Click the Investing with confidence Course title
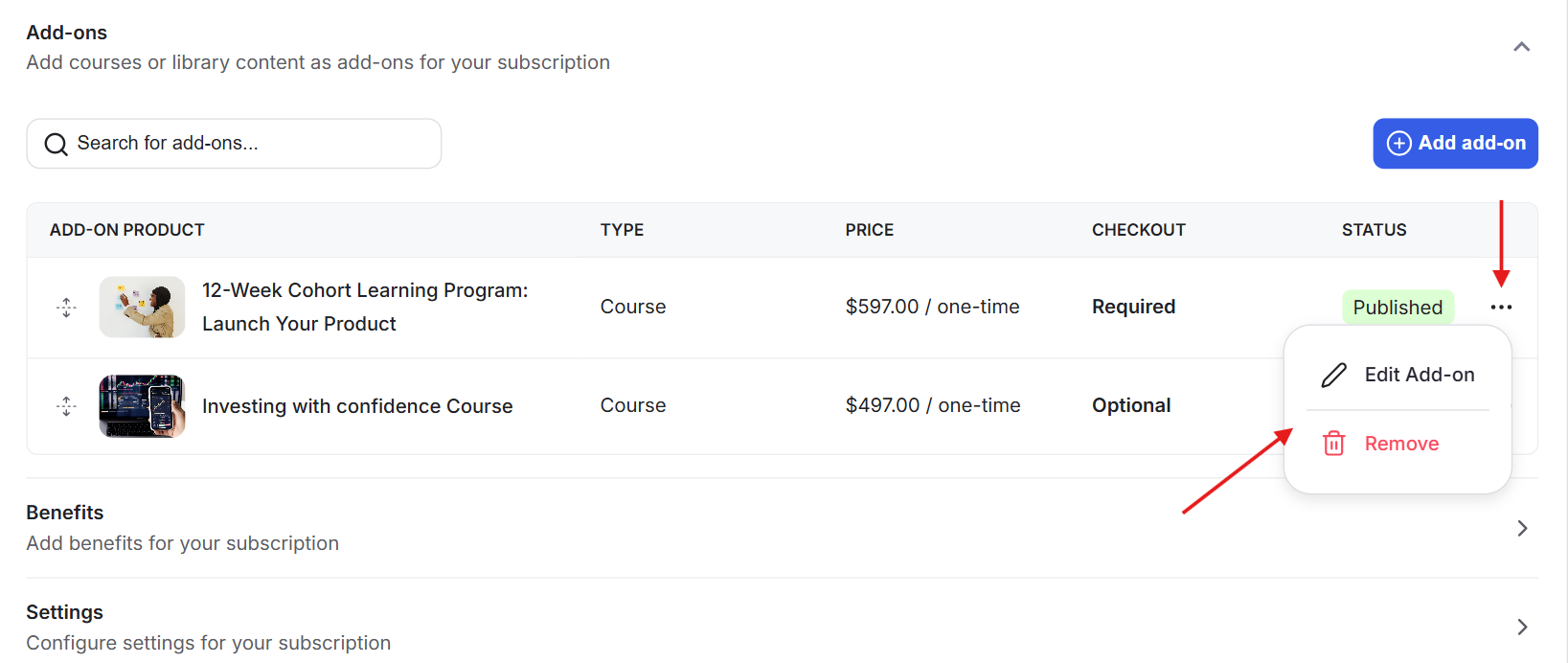 point(357,406)
